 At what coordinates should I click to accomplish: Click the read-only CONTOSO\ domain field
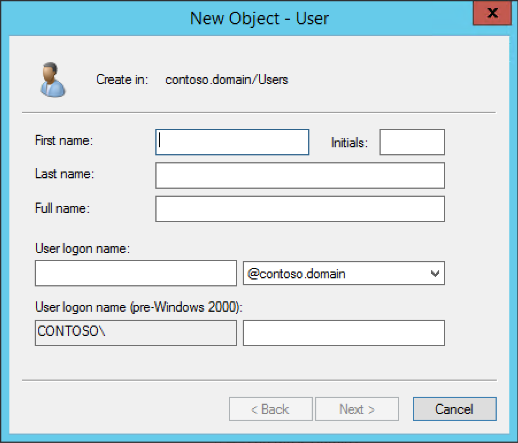coord(136,333)
